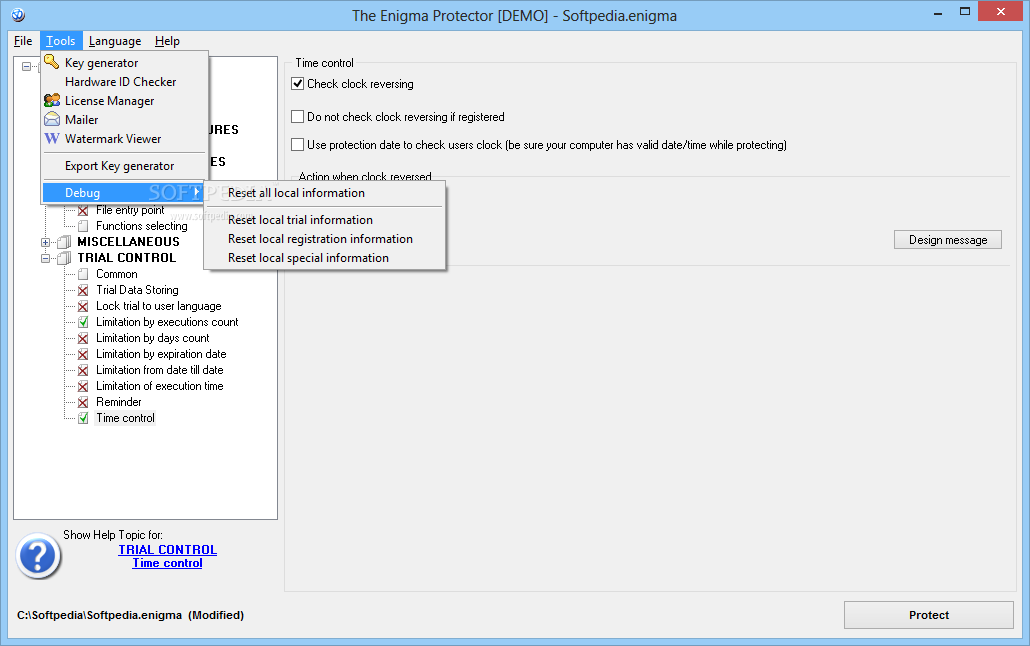Click the Enigma Protector title bar icon
1030x646 pixels.
point(18,14)
